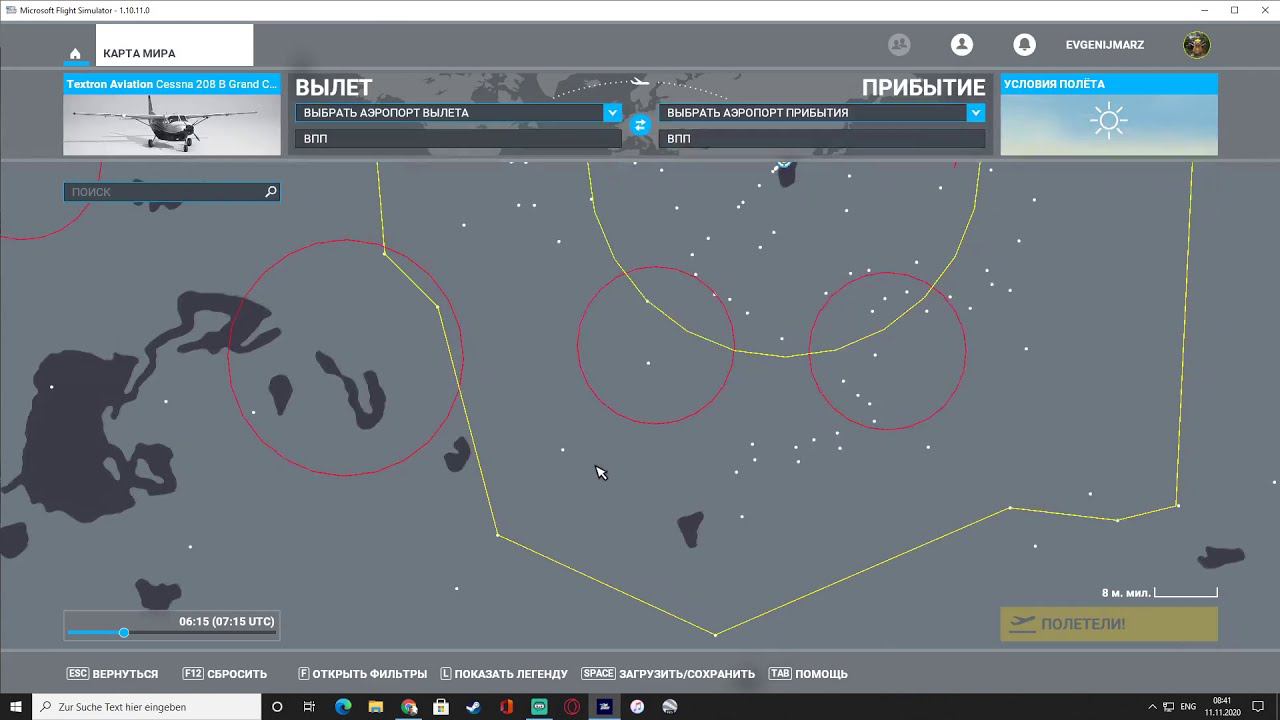Open the Windows Start menu
1280x720 pixels.
(16, 707)
